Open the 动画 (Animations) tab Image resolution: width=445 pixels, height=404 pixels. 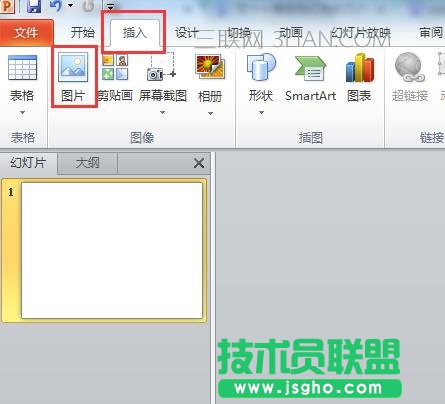[x=291, y=33]
